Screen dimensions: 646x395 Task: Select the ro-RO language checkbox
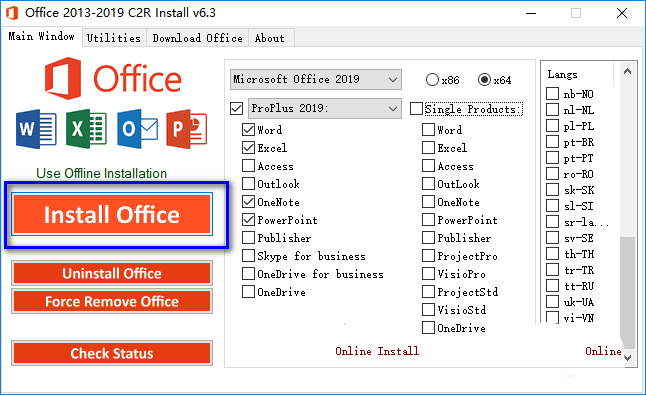[x=552, y=174]
